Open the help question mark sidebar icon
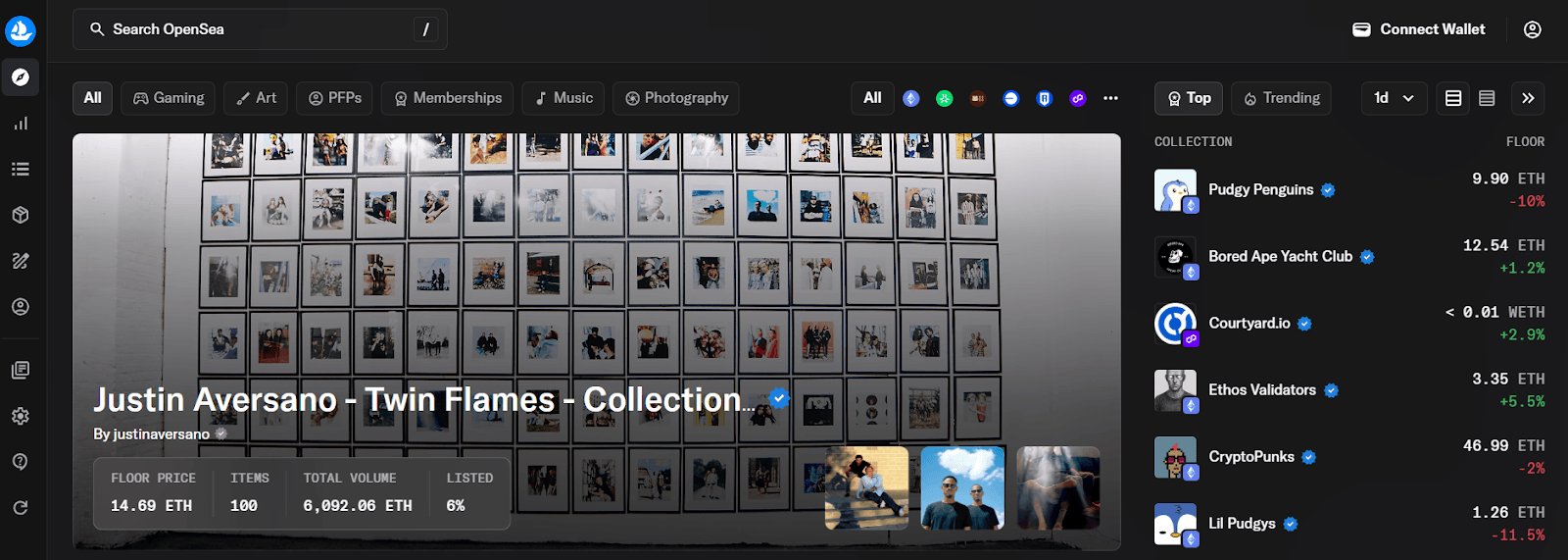The image size is (1568, 560). tap(21, 462)
